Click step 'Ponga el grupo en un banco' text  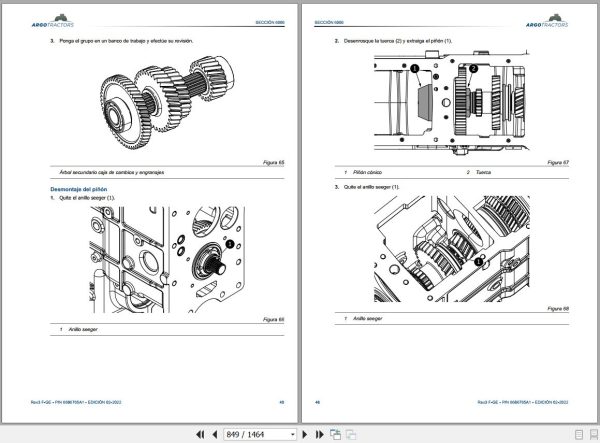[x=126, y=41]
